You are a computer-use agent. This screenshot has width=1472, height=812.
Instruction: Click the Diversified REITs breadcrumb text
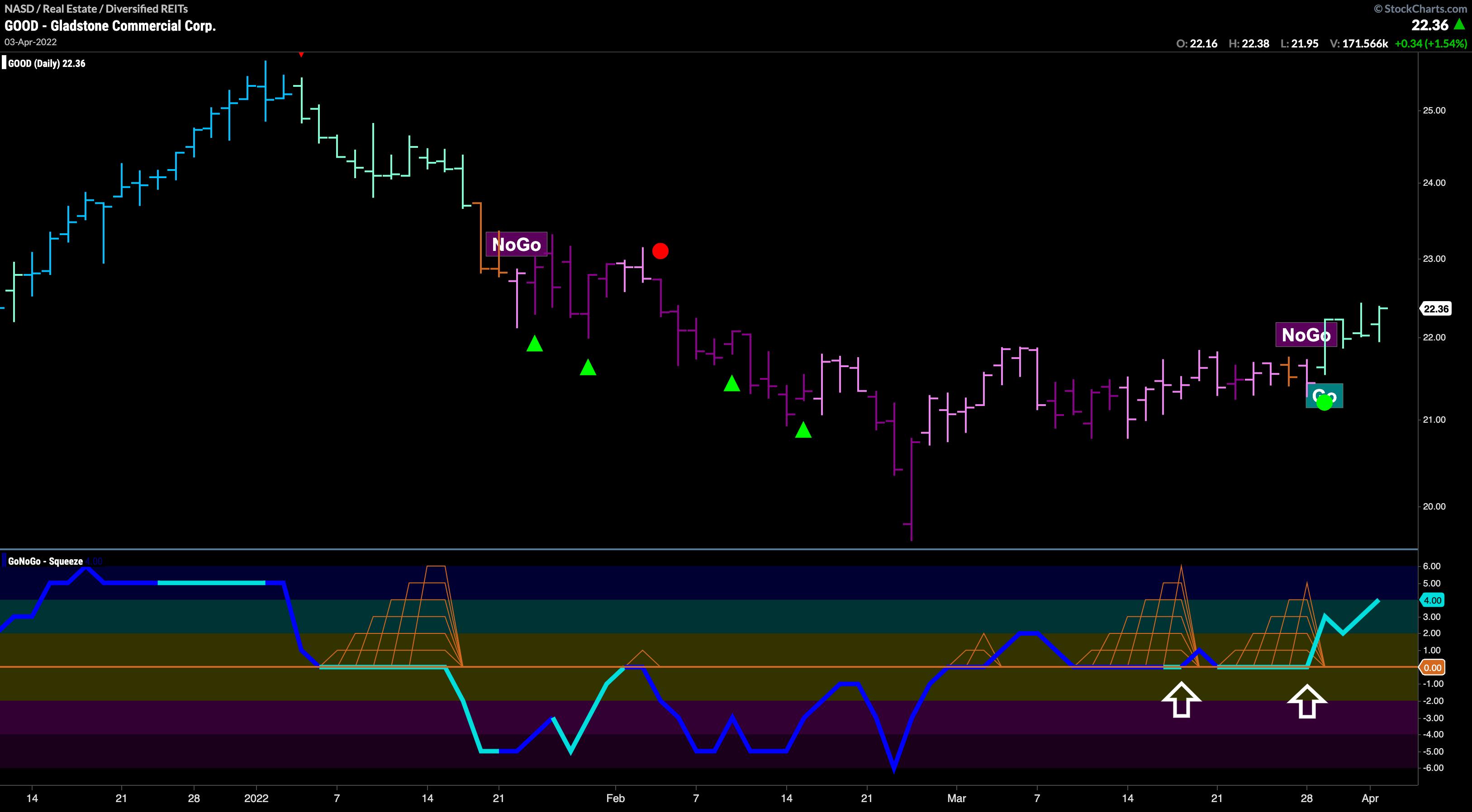(147, 9)
